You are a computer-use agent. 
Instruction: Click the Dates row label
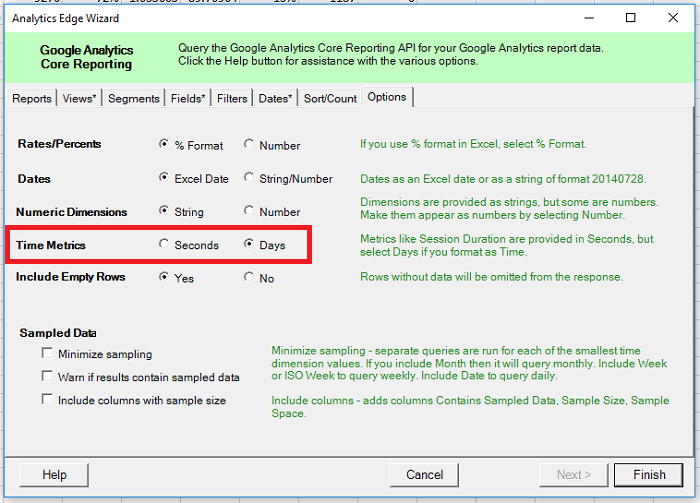34,179
